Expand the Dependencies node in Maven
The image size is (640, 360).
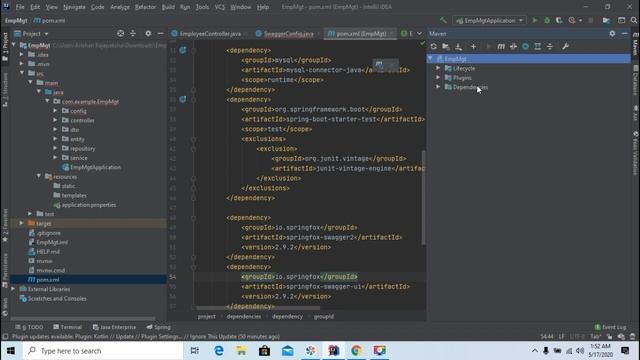[x=438, y=87]
